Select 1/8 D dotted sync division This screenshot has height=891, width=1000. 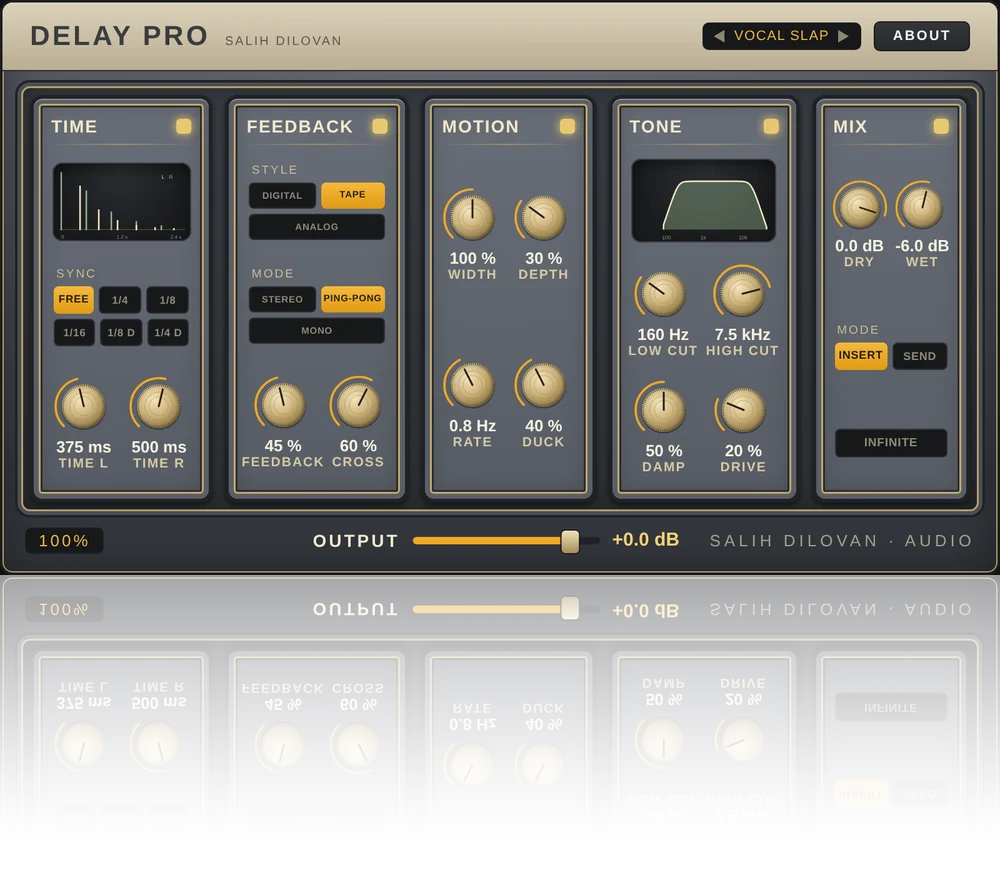point(121,332)
